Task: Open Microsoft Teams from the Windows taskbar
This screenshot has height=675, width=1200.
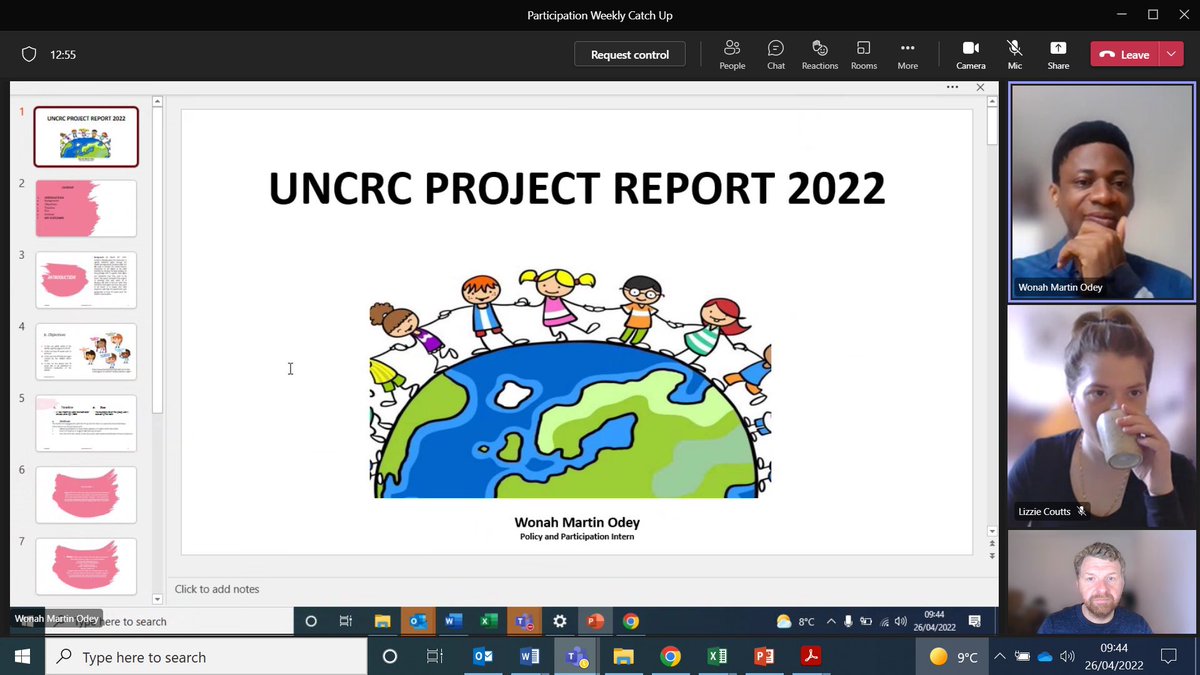Action: pyautogui.click(x=576, y=657)
